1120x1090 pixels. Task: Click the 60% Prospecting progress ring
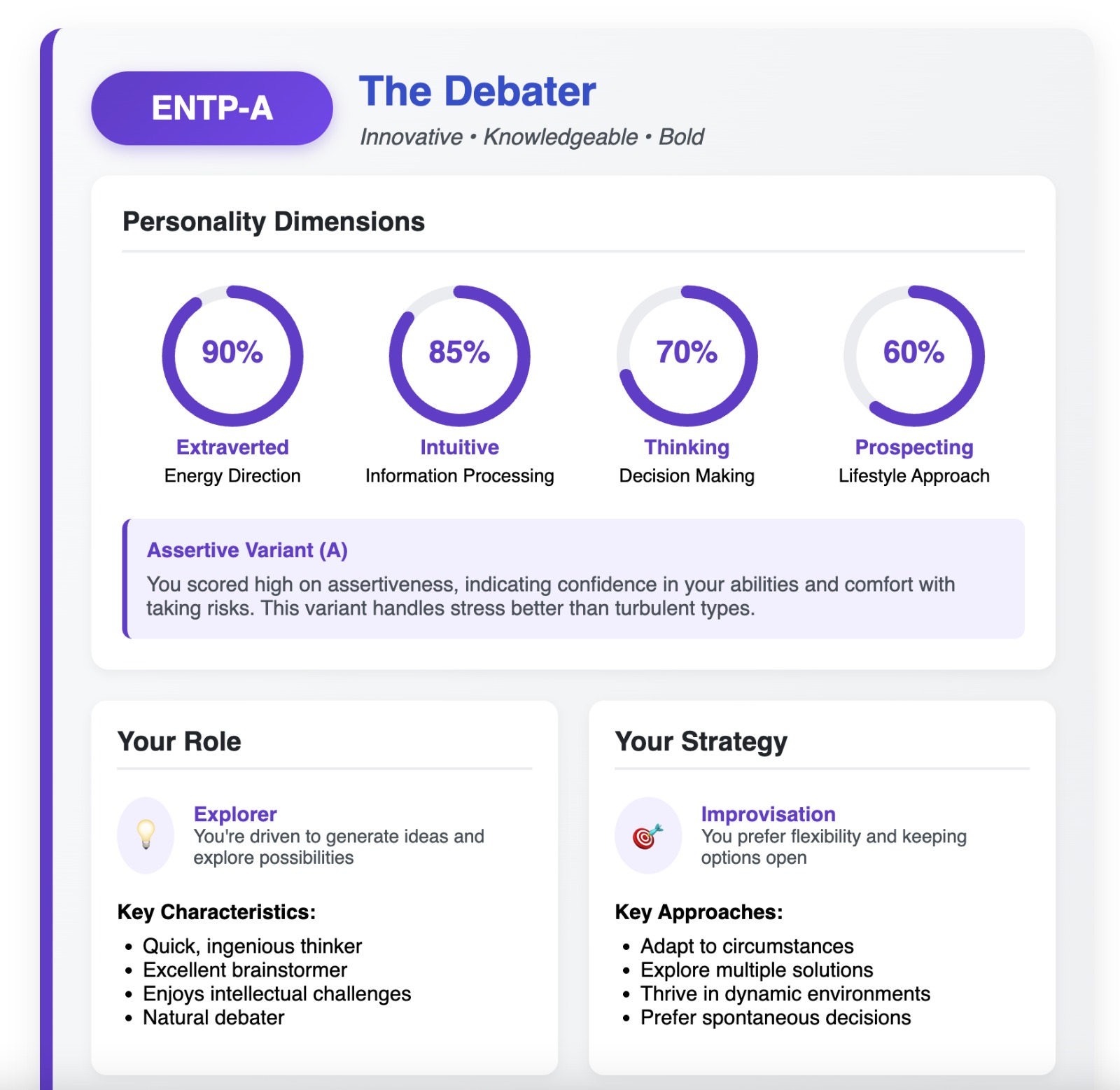coord(913,355)
